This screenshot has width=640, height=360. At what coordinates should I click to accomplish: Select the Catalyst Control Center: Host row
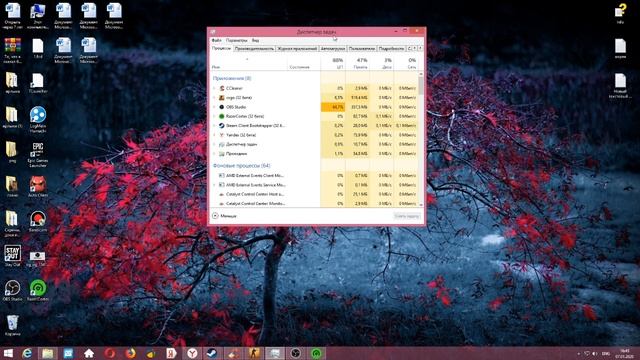tap(315, 194)
